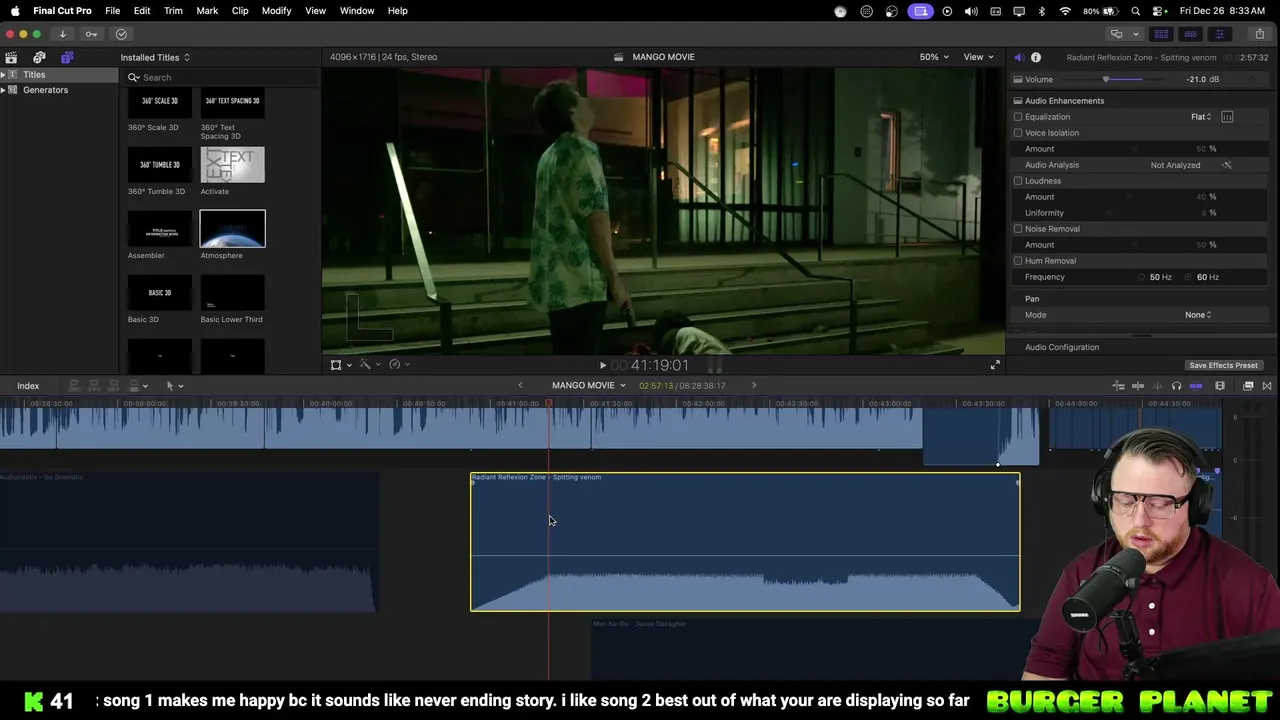Click the background tasks checkmark icon

[x=121, y=34]
